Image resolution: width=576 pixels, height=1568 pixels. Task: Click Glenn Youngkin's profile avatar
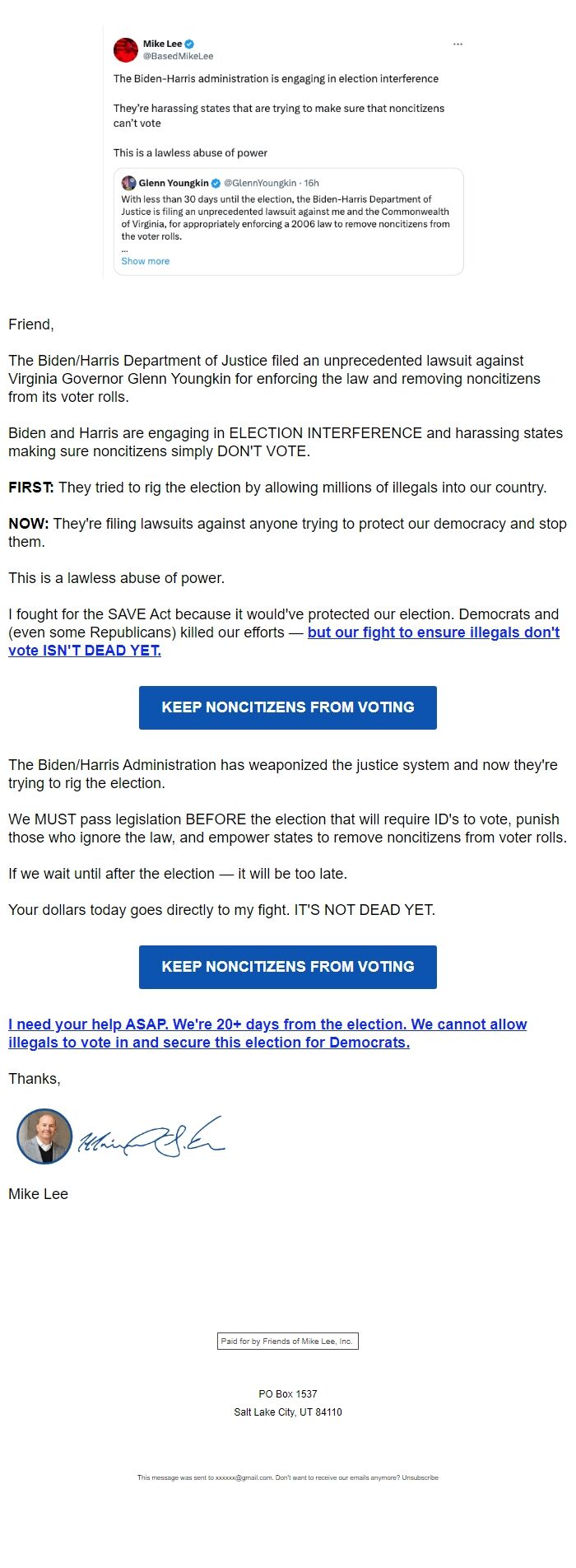click(x=128, y=183)
